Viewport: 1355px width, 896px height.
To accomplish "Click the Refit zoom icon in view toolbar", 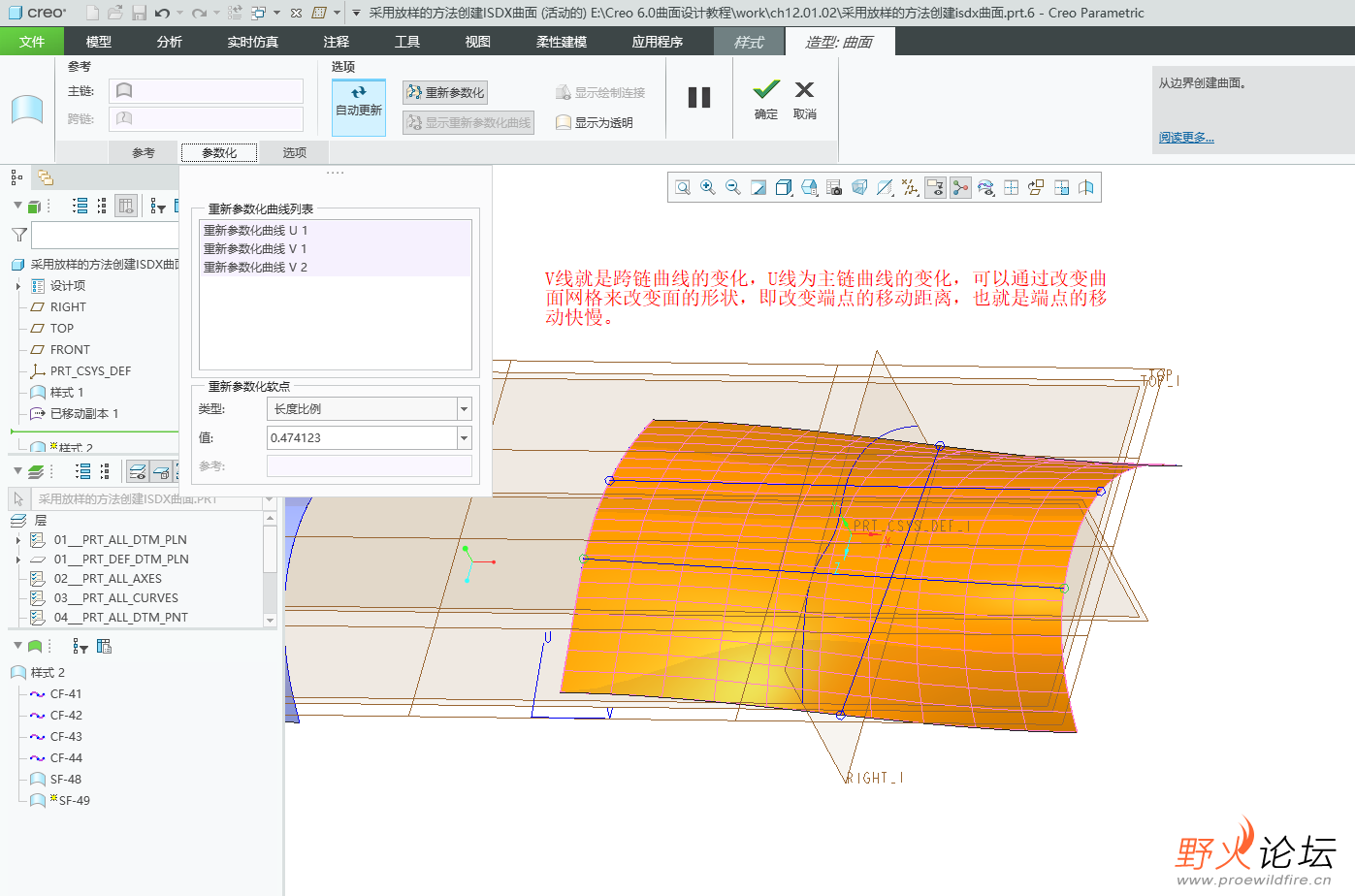I will tap(683, 188).
